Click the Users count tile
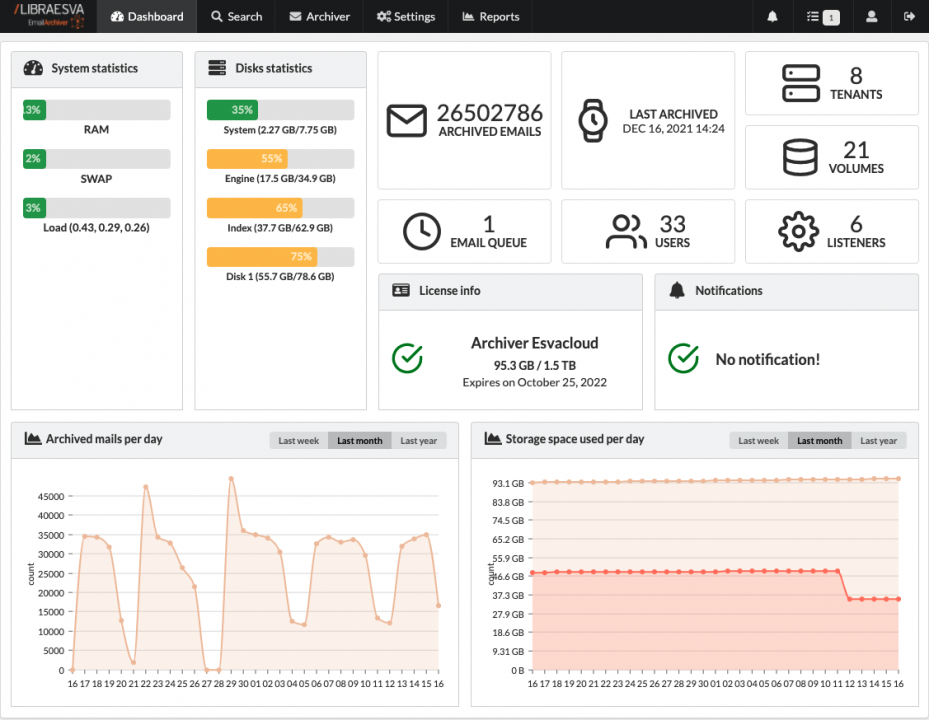Viewport: 929px width, 720px height. (647, 232)
